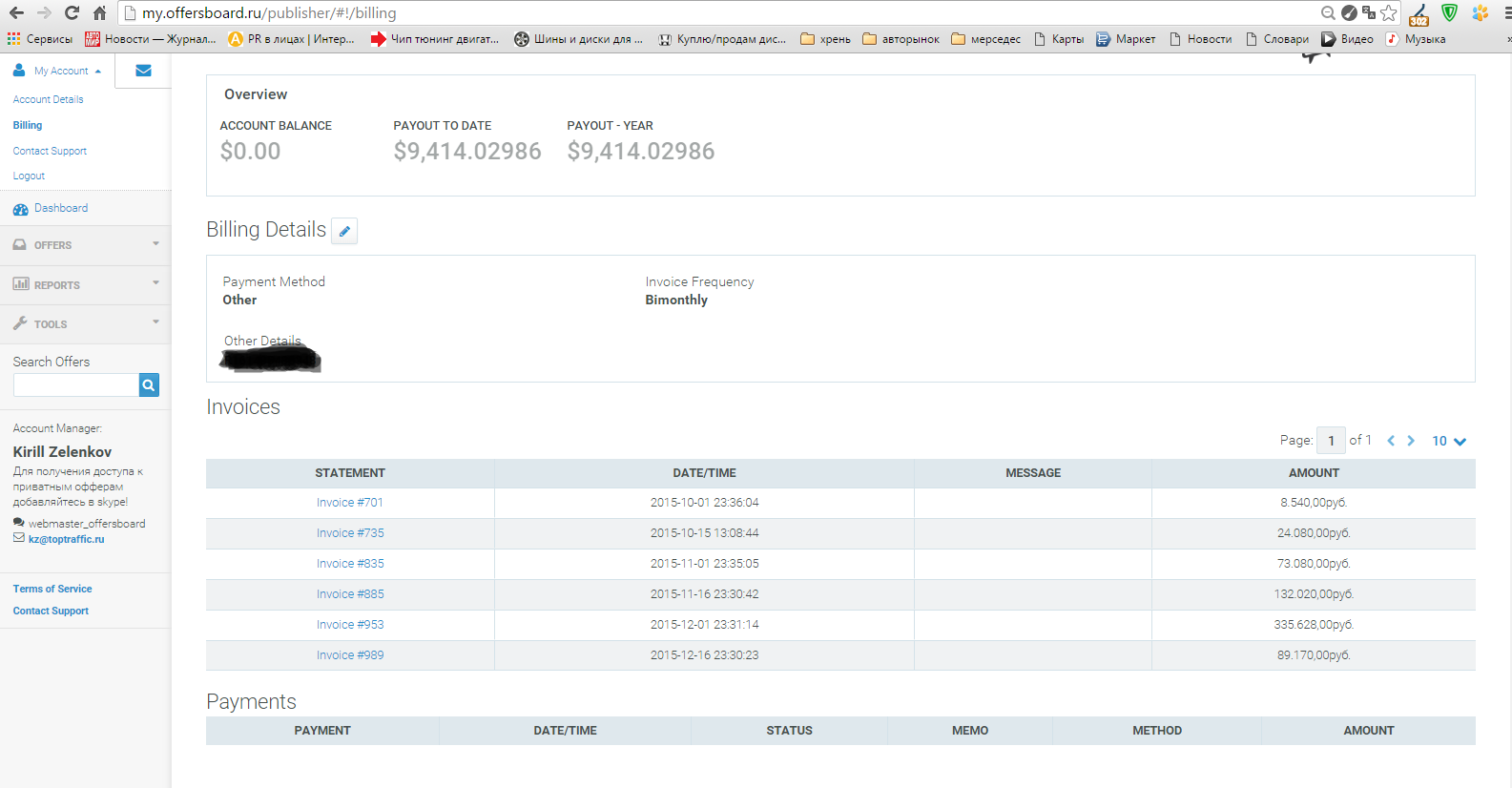Select Account Details in sidebar
1512x788 pixels.
pos(48,99)
